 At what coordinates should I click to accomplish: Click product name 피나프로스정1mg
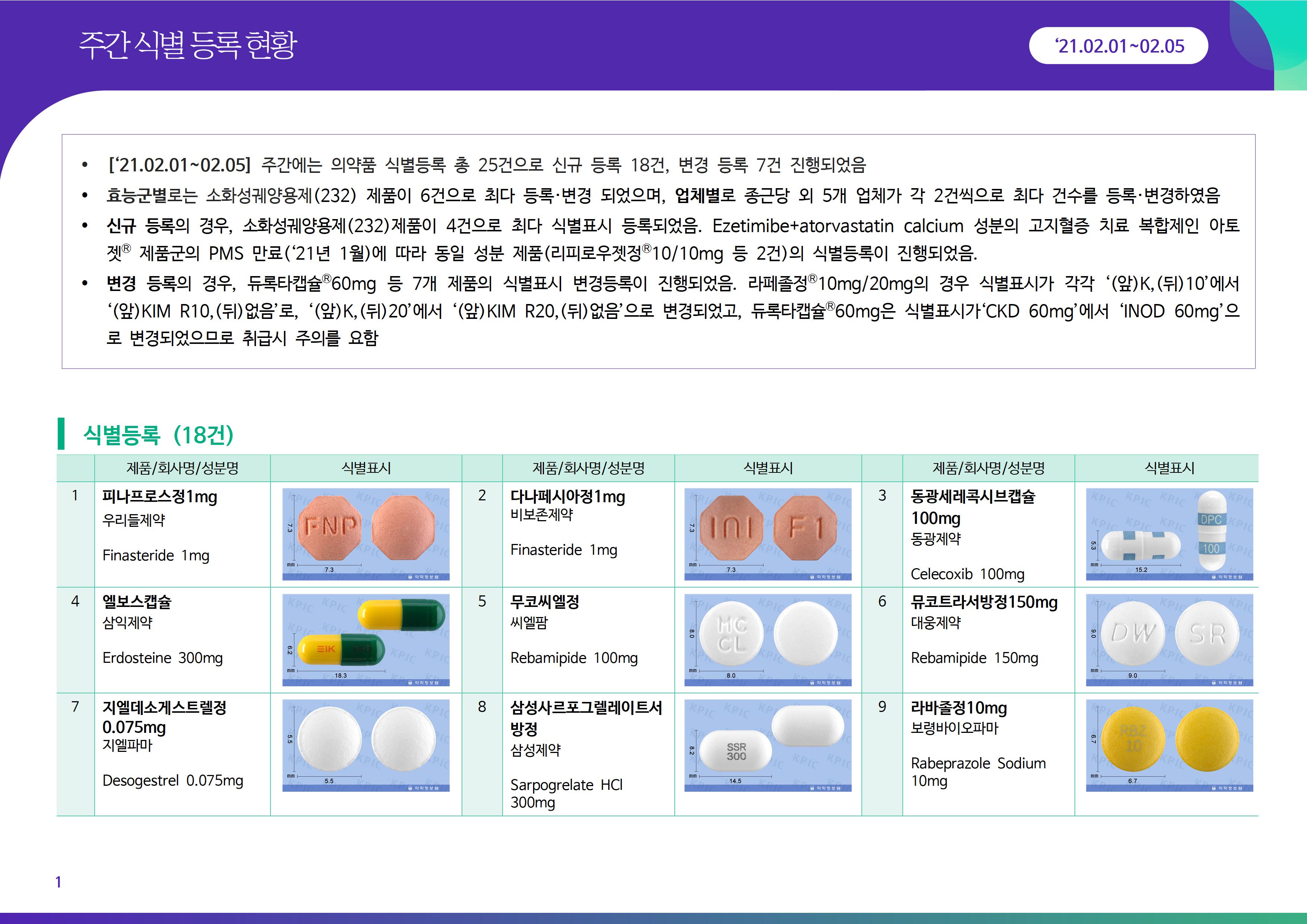click(x=159, y=496)
